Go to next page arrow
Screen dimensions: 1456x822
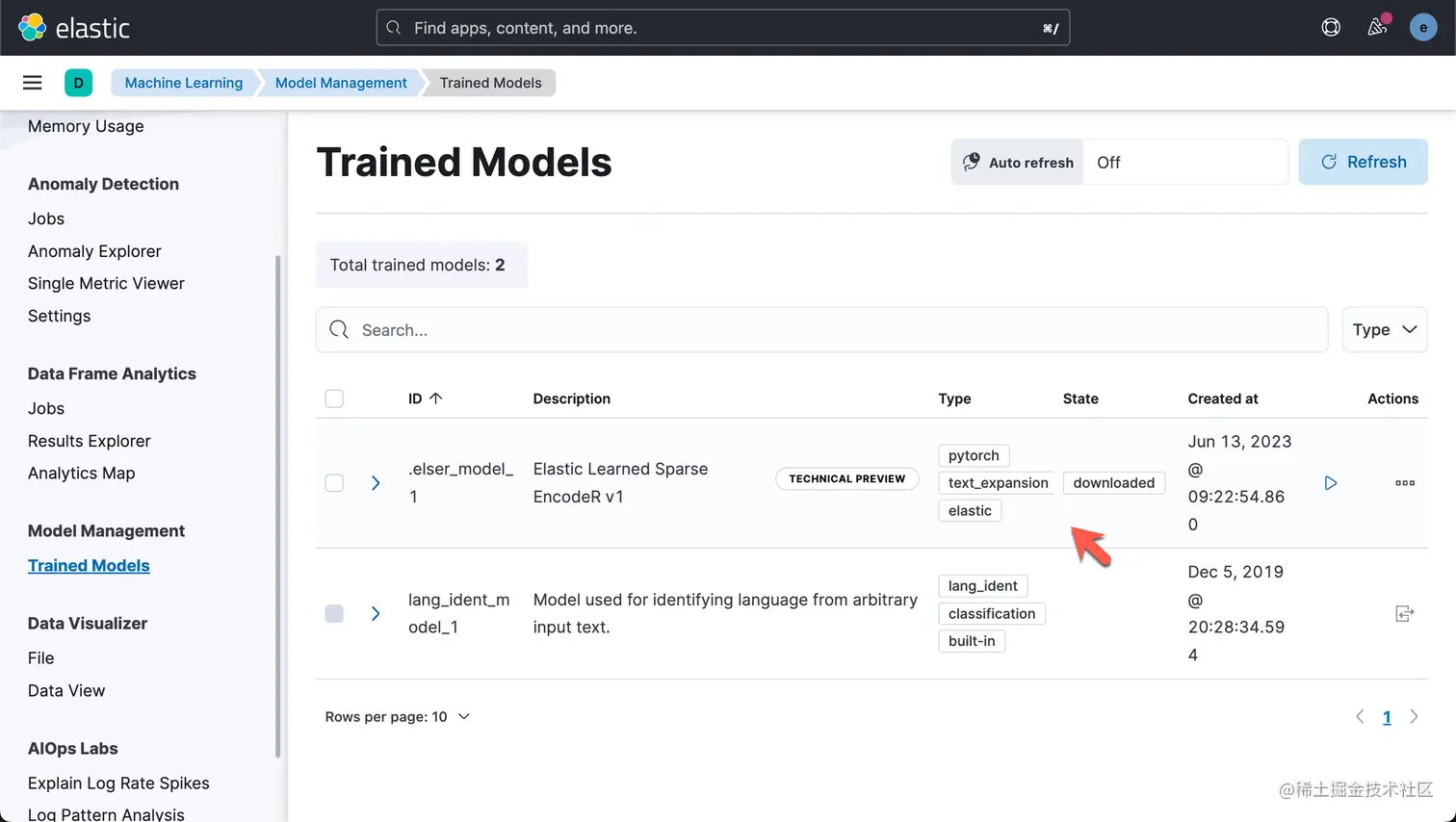pos(1414,717)
